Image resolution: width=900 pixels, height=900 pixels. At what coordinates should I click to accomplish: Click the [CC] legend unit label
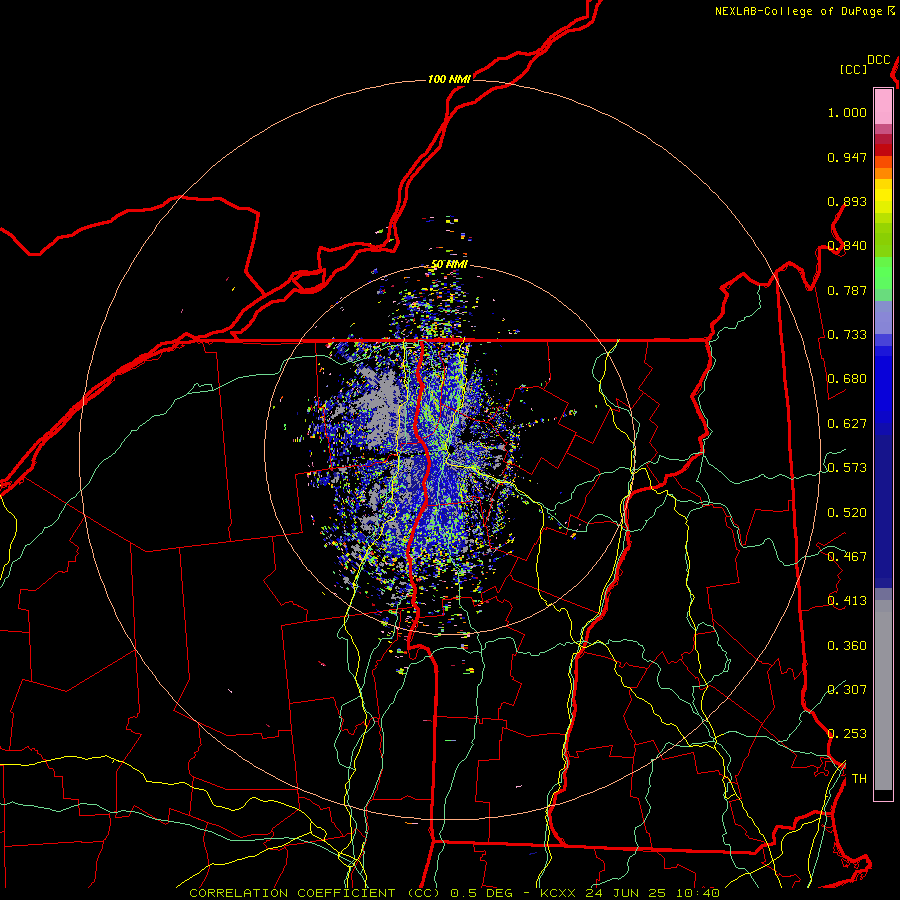pyautogui.click(x=853, y=69)
